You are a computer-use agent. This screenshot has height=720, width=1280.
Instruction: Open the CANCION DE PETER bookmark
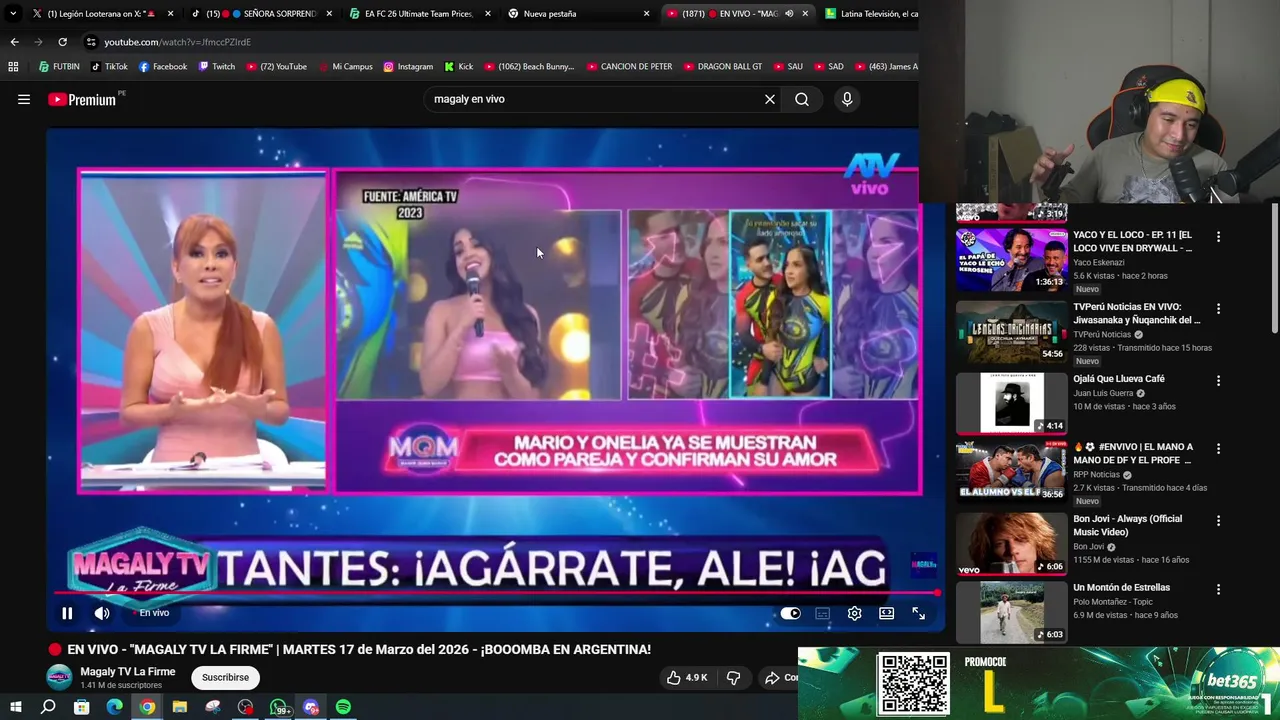(x=629, y=66)
